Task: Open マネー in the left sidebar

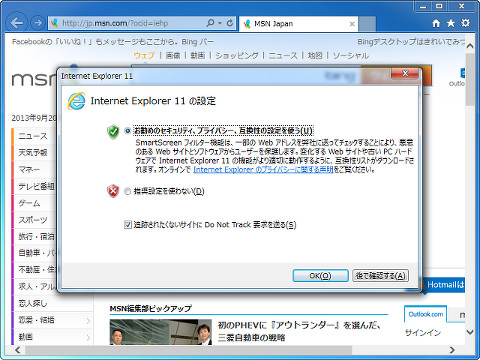Action: 29,169
